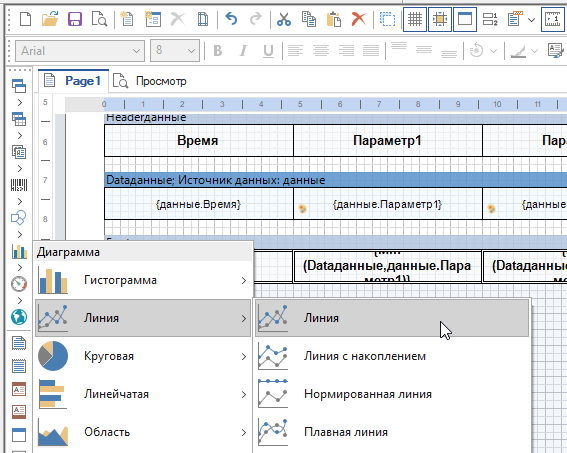Justify text width
Image resolution: width=567 pixels, height=453 pixels.
371,51
